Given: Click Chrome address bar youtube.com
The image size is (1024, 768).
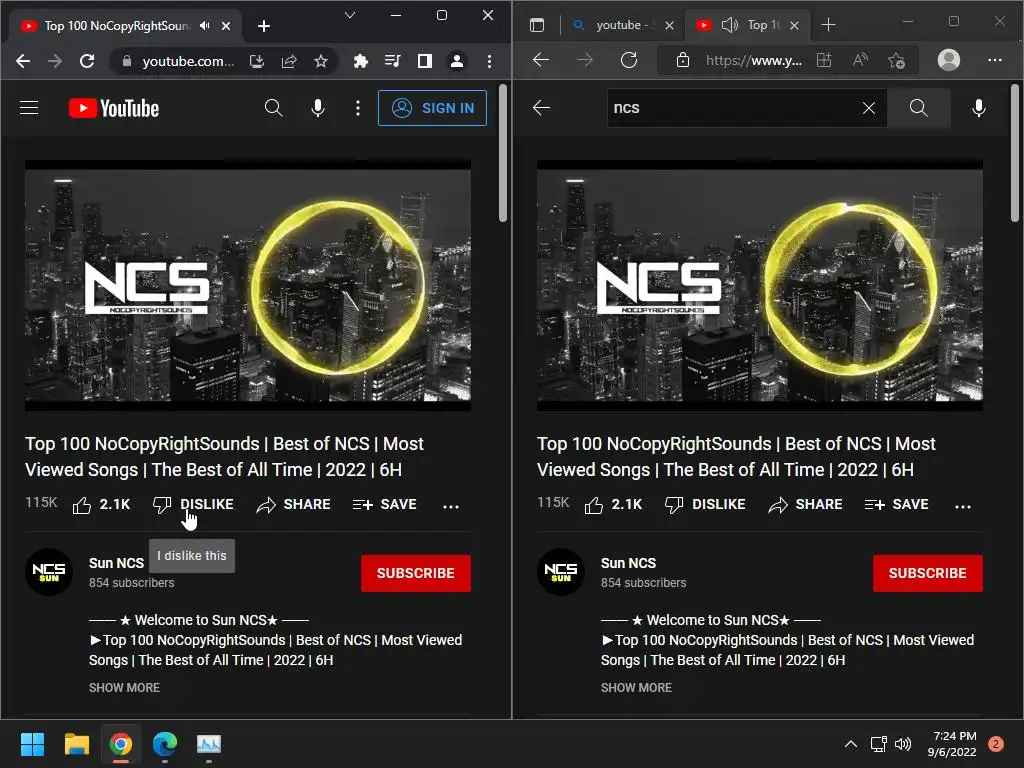Looking at the screenshot, I should pos(187,61).
